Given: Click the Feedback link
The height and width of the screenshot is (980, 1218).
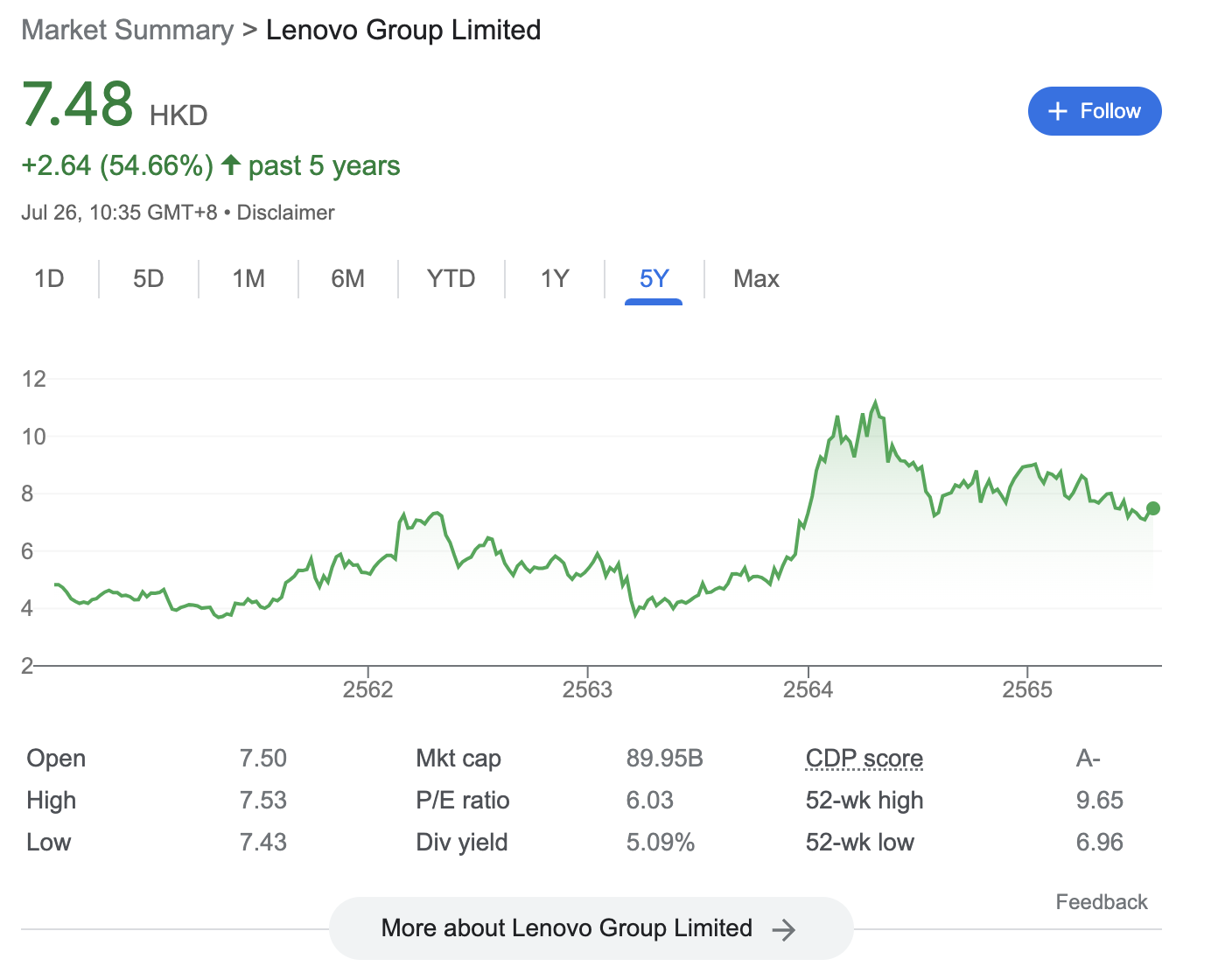Looking at the screenshot, I should 1102,902.
